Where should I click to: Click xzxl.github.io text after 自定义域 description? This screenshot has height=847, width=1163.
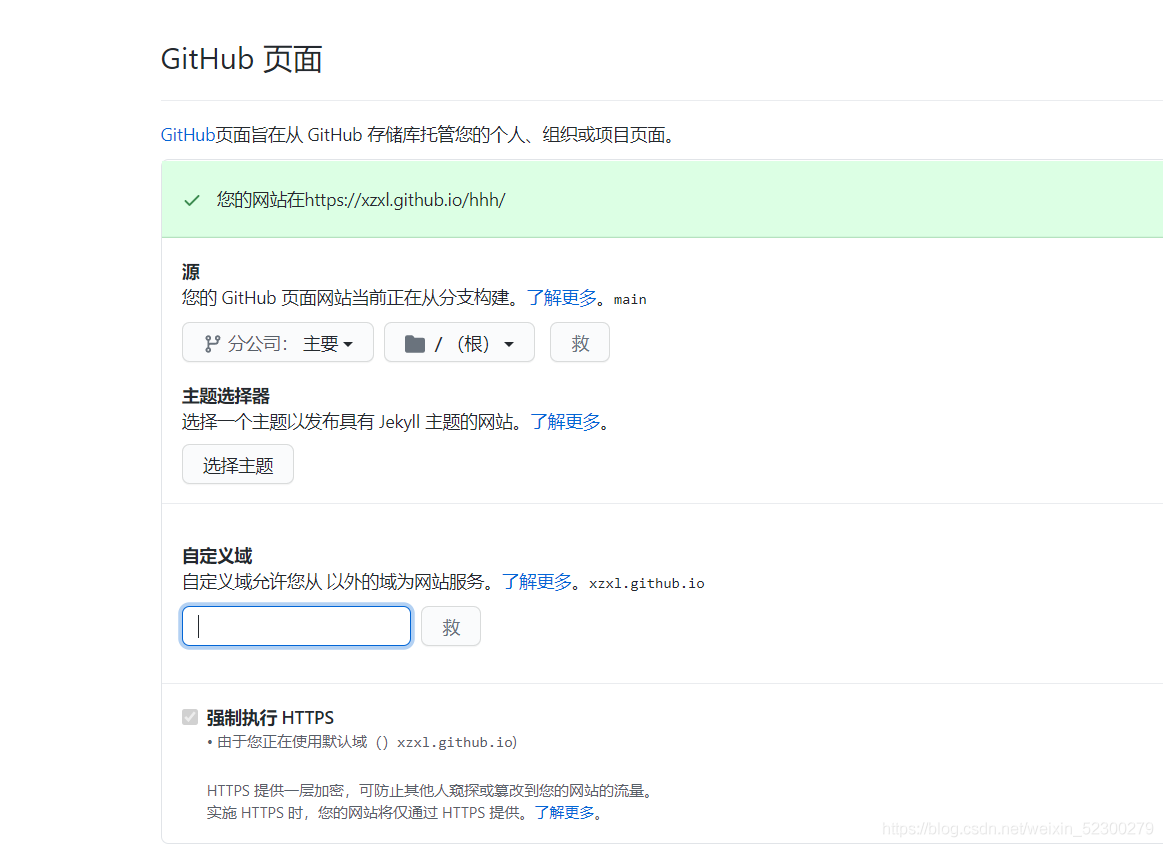coord(647,584)
